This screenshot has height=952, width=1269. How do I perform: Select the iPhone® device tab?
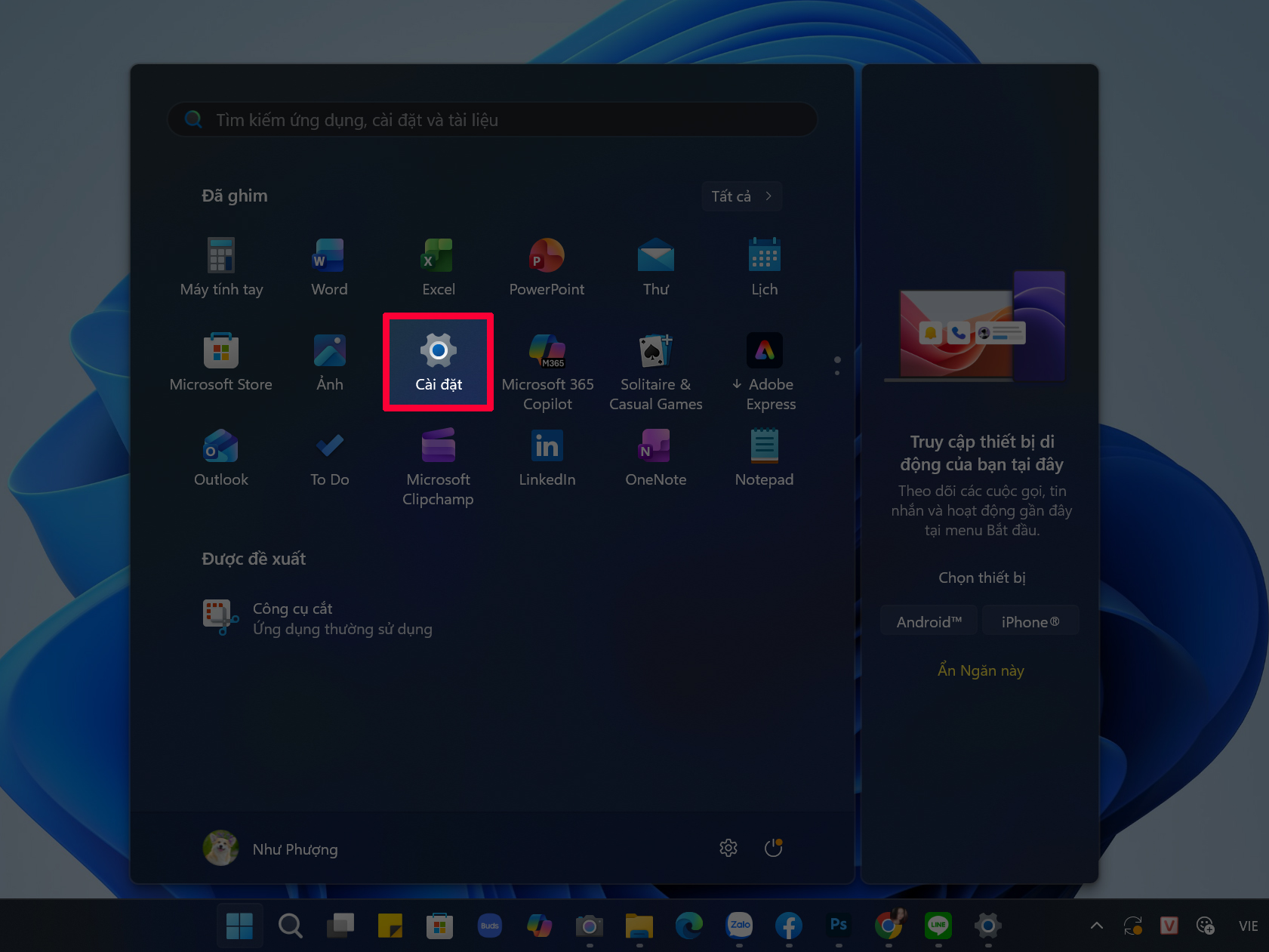(x=1030, y=620)
